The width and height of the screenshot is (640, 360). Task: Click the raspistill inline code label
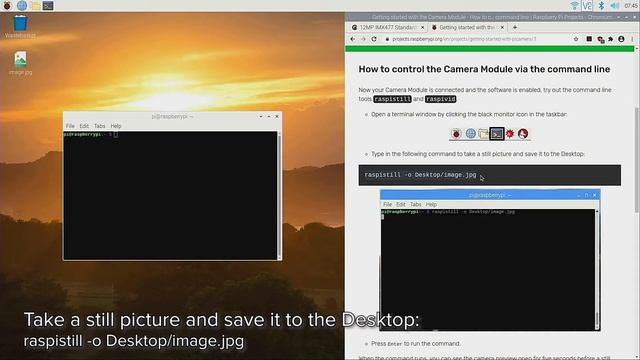click(392, 99)
